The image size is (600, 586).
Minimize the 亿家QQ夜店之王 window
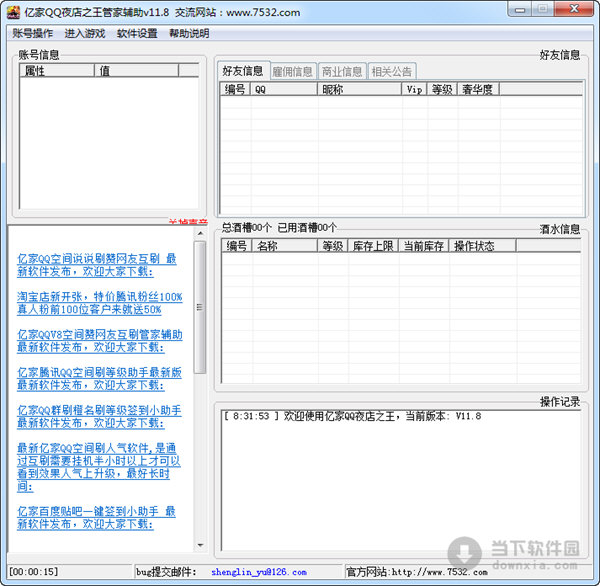(x=520, y=9)
